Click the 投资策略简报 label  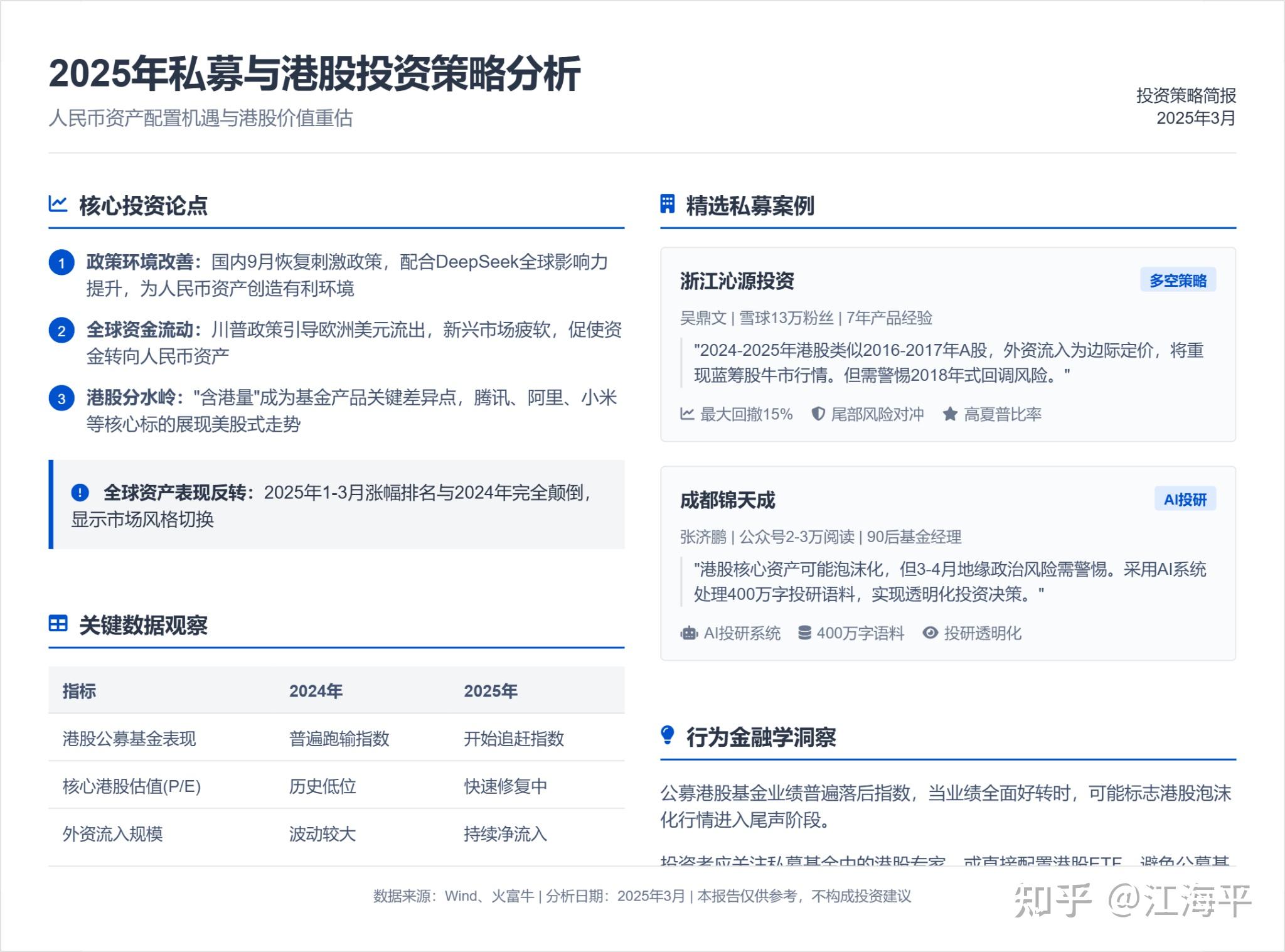pyautogui.click(x=1186, y=95)
